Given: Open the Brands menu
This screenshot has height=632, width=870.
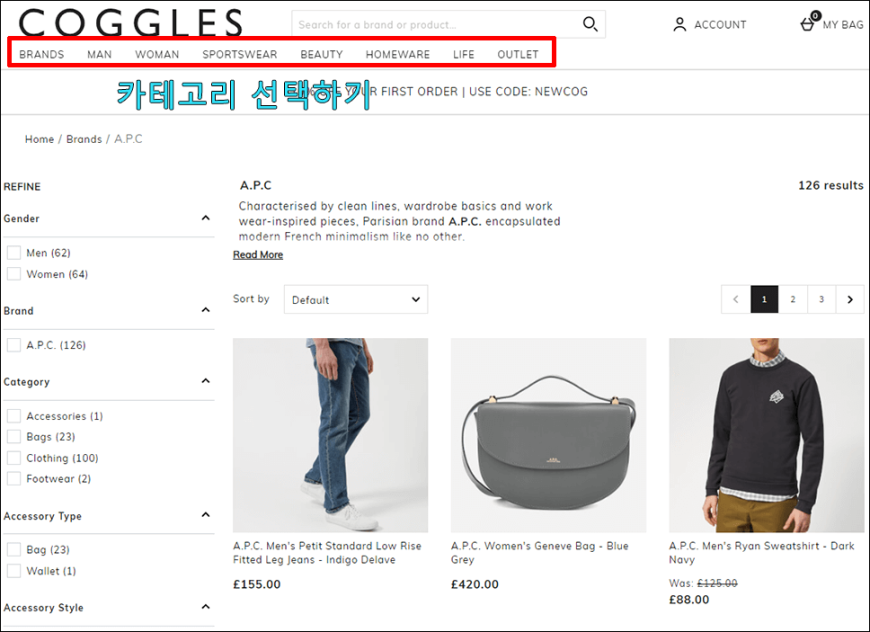Looking at the screenshot, I should [42, 54].
